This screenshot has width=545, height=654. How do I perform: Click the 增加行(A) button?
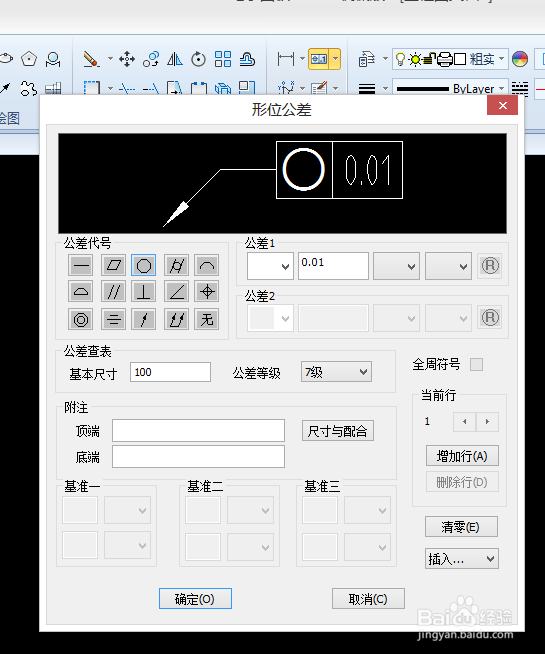tap(462, 456)
